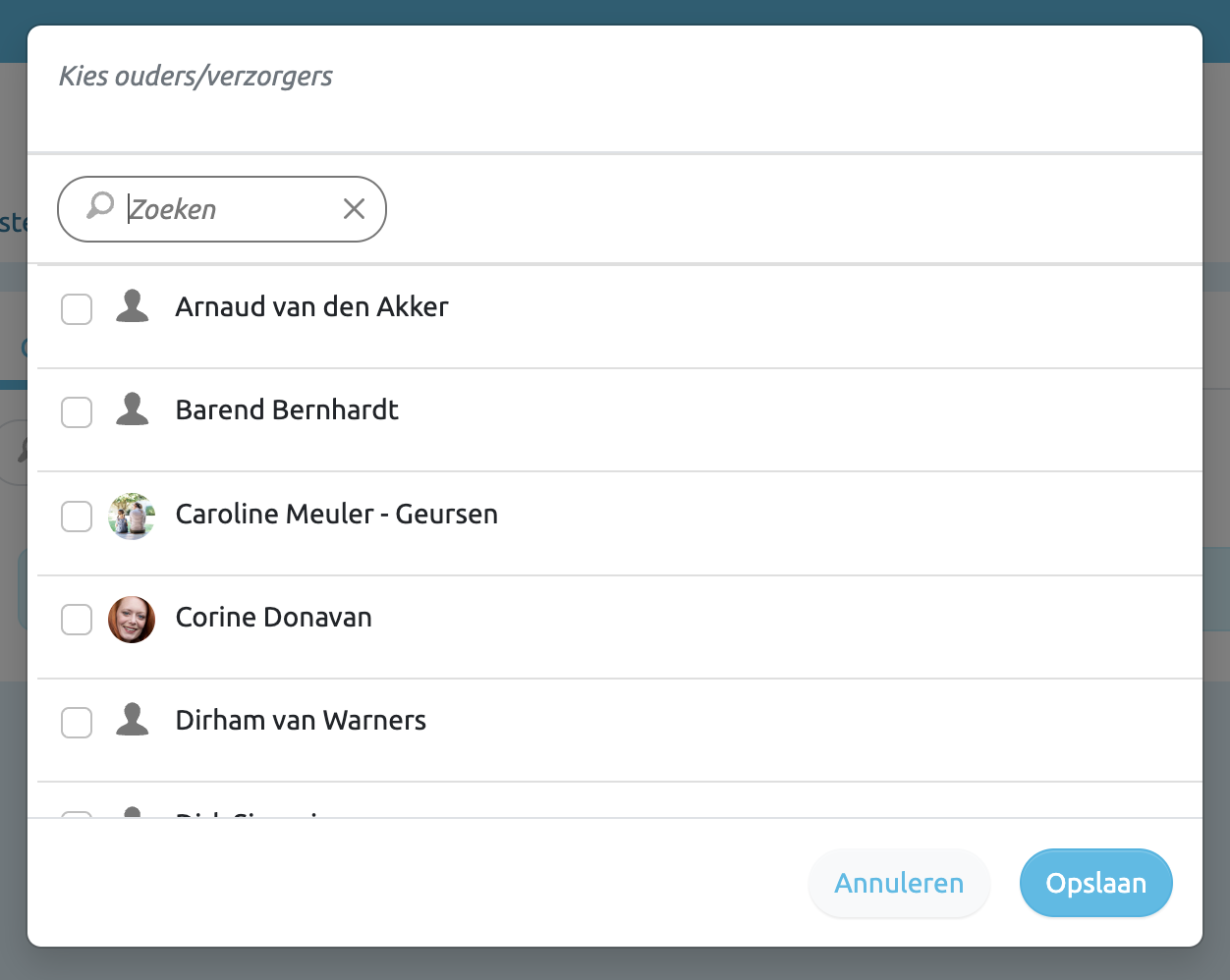Click Corine Donavan's profile photo

[x=132, y=619]
